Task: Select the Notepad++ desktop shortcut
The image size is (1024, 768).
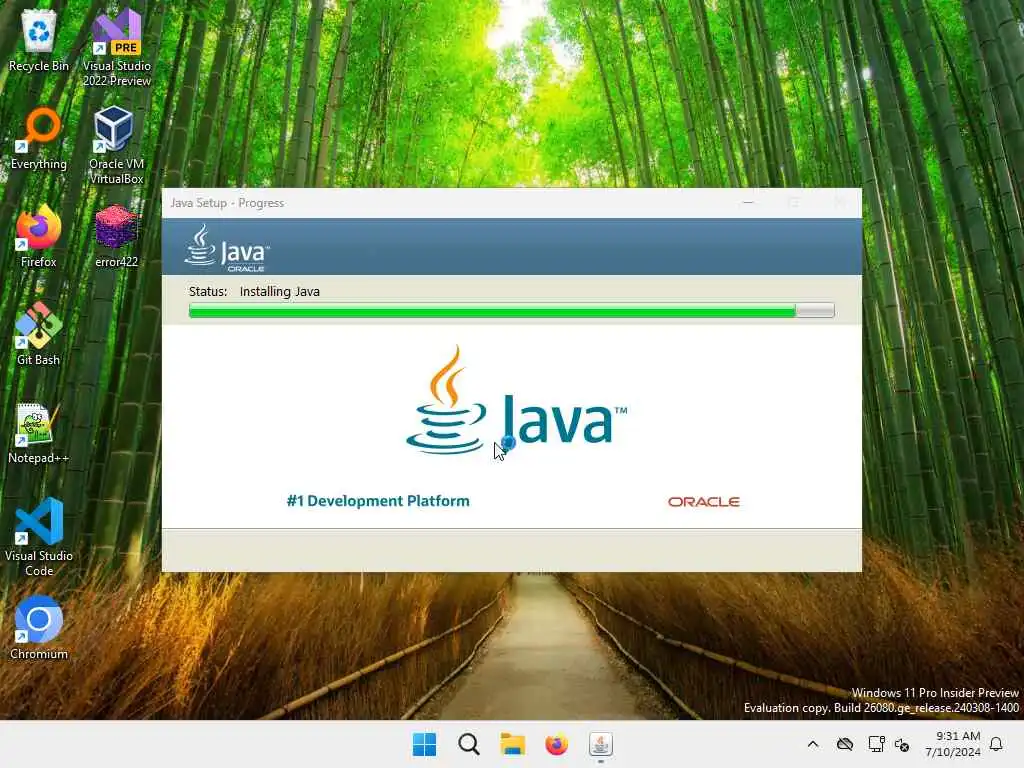Action: (39, 433)
